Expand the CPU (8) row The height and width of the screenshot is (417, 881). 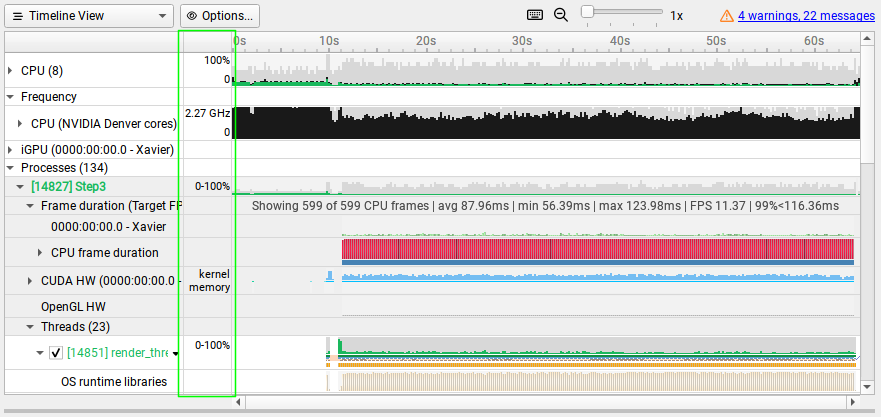(10, 70)
